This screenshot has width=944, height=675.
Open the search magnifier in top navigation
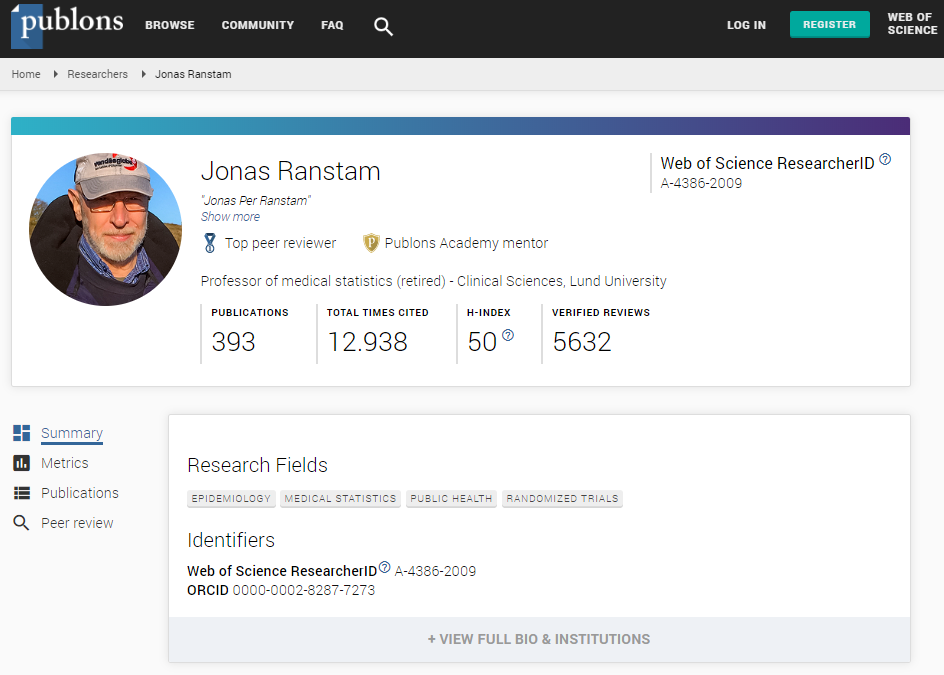[x=383, y=26]
